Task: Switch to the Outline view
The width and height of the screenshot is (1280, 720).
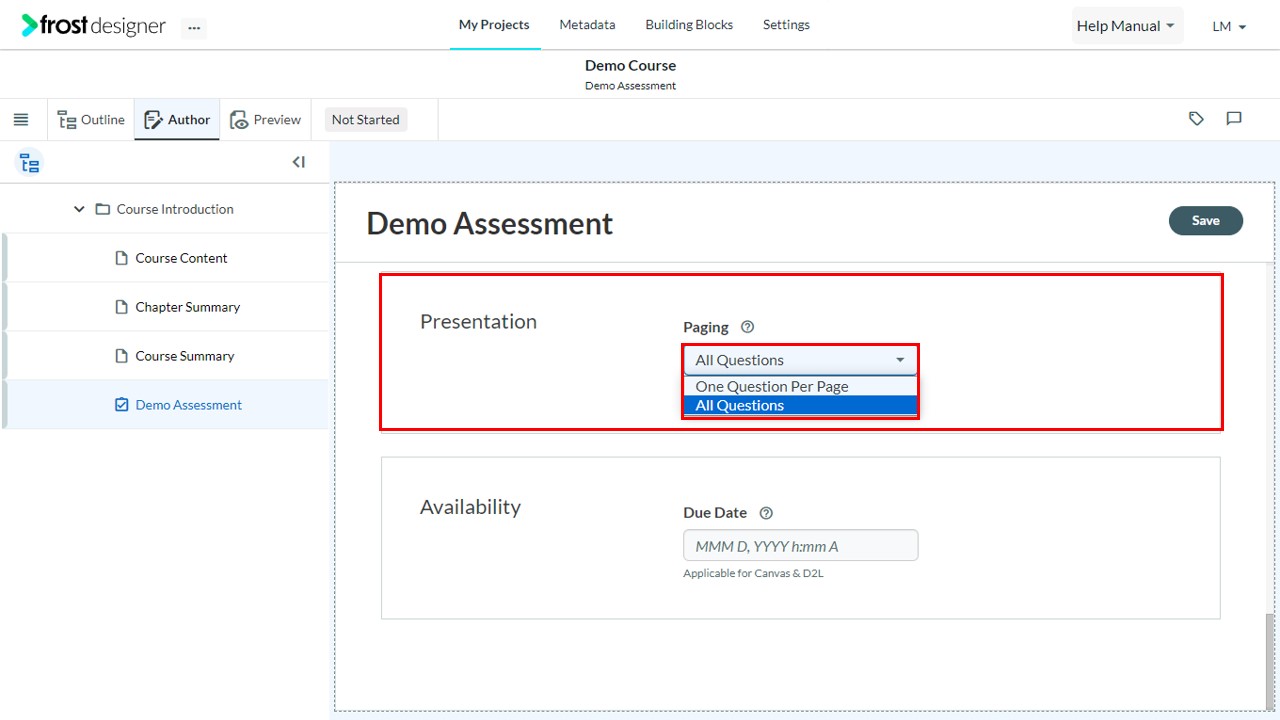Action: click(91, 120)
